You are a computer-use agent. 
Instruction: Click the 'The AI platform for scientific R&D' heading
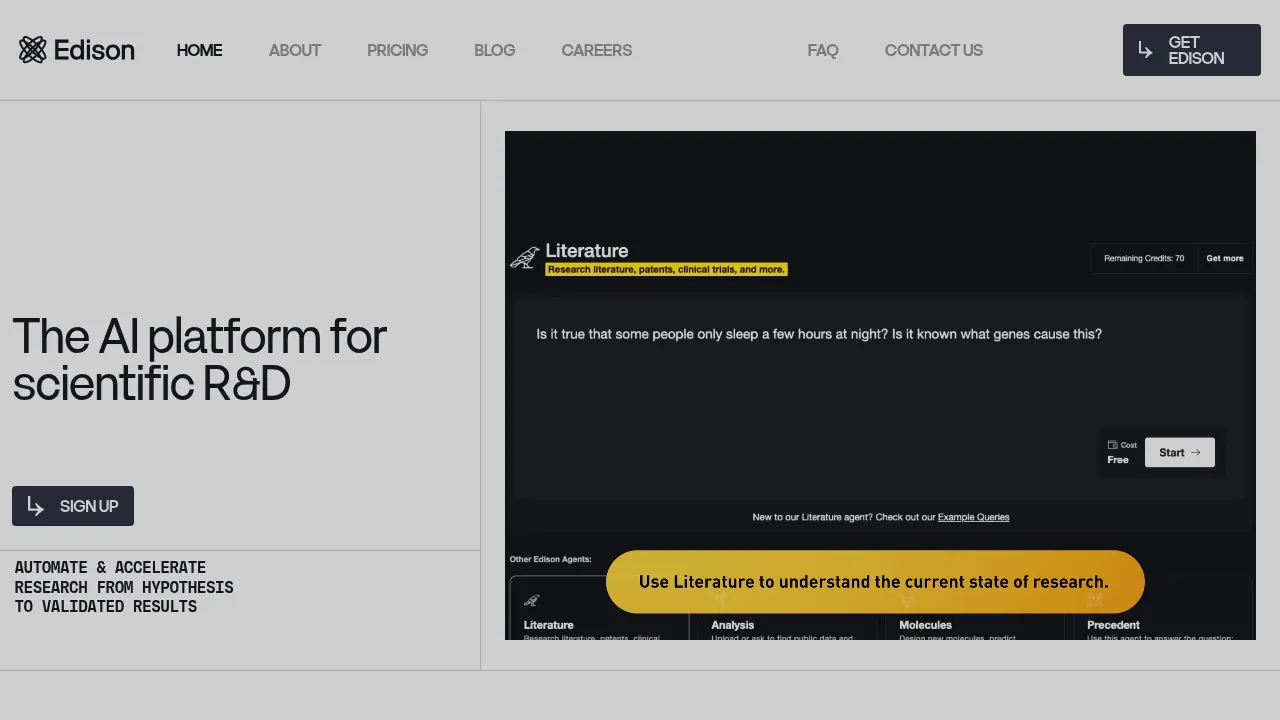pos(199,359)
